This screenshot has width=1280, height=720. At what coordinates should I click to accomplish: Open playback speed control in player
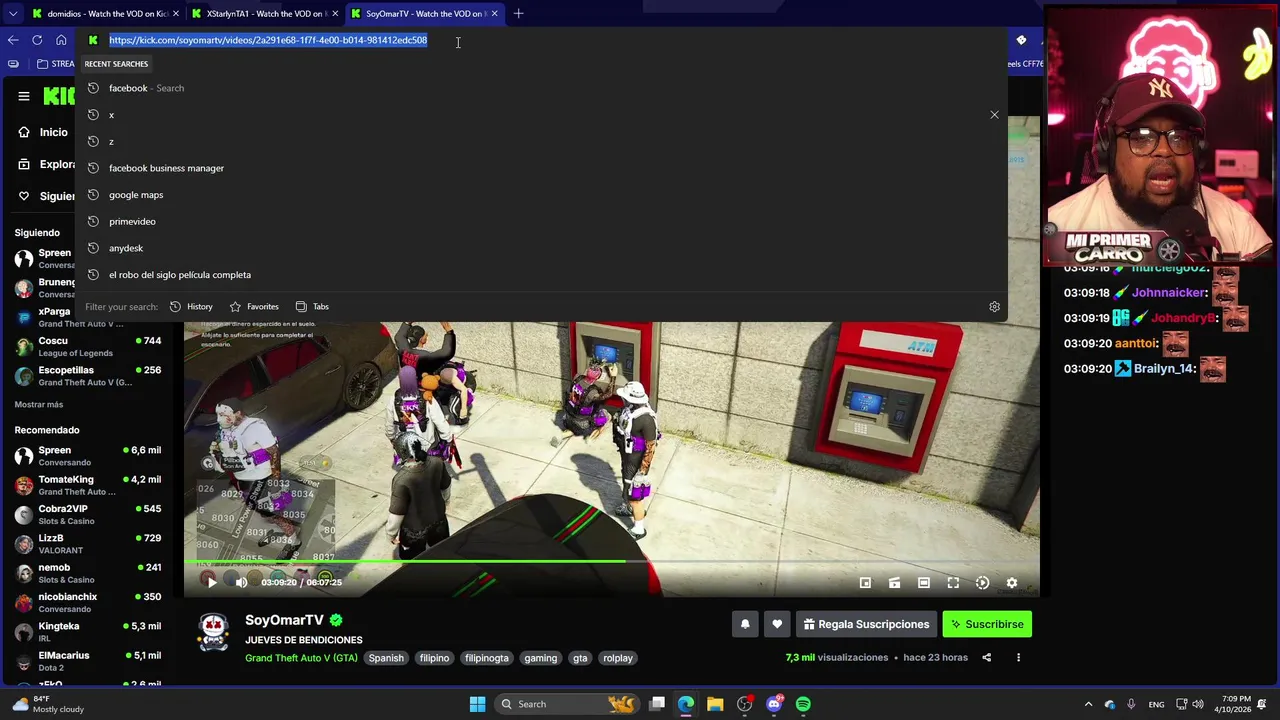pyautogui.click(x=982, y=583)
